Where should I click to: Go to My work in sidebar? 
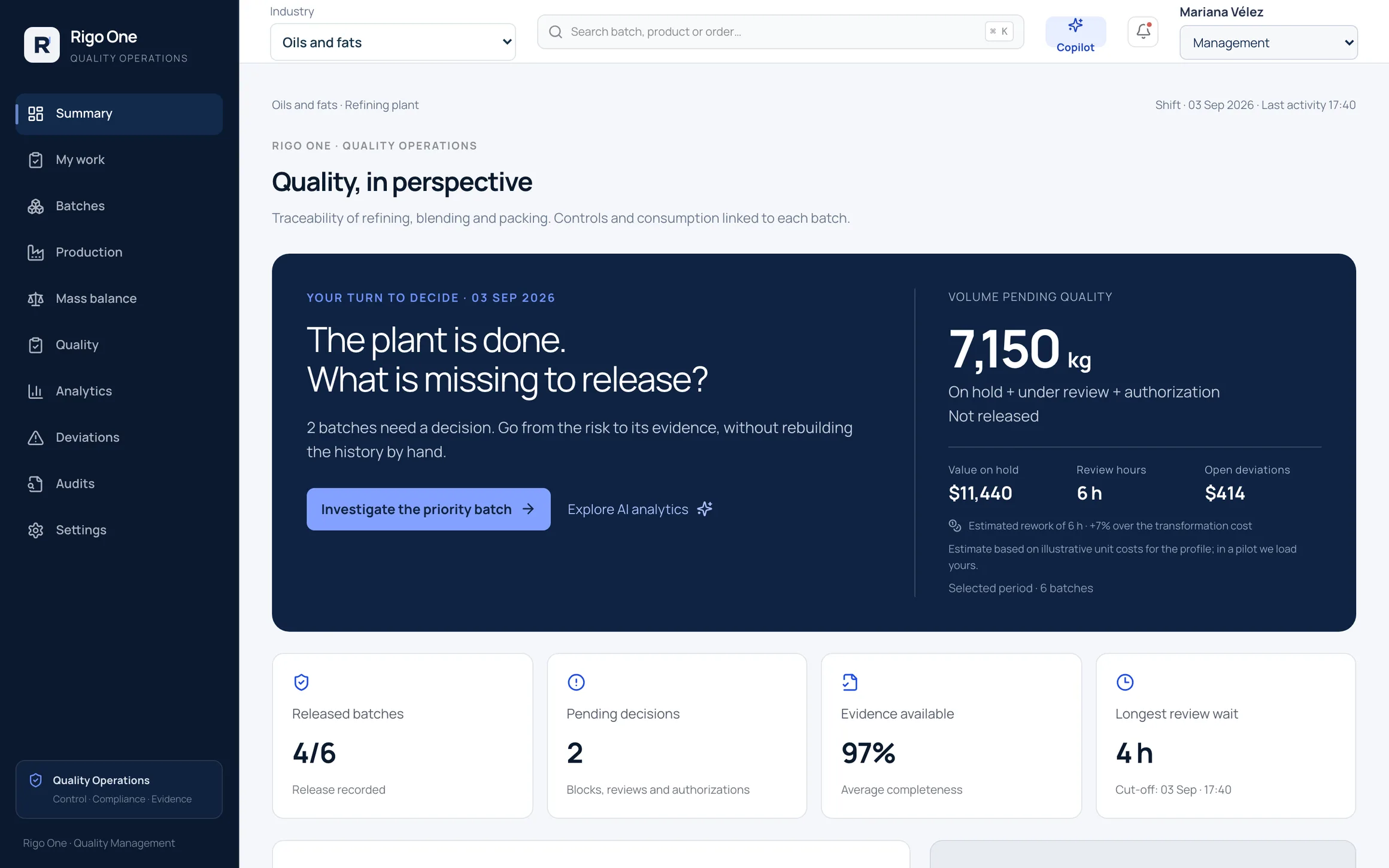point(119,160)
